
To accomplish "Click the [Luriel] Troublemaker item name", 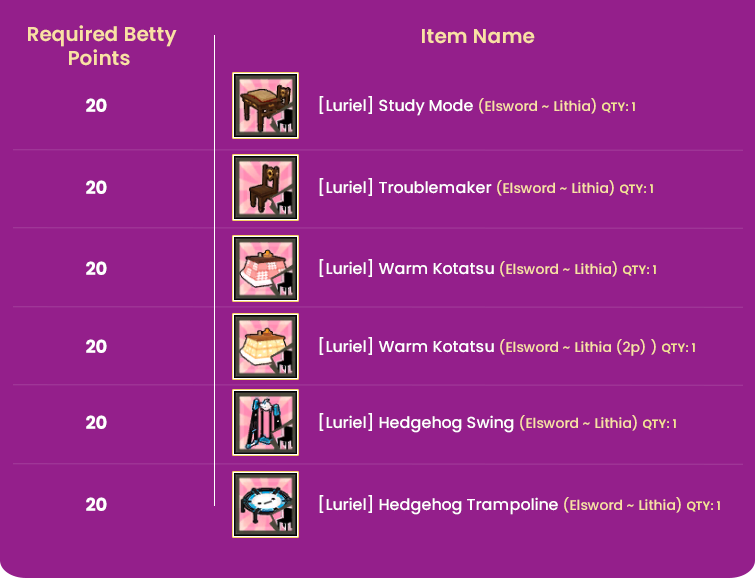I will click(x=404, y=187).
